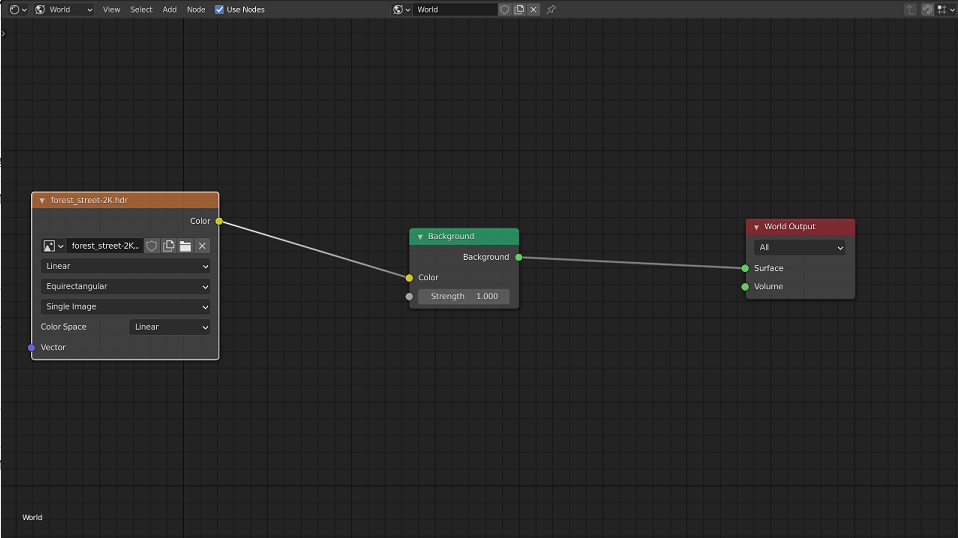Expand the toolbar arrow at editor's left edge
The image size is (958, 538).
click(x=3, y=34)
